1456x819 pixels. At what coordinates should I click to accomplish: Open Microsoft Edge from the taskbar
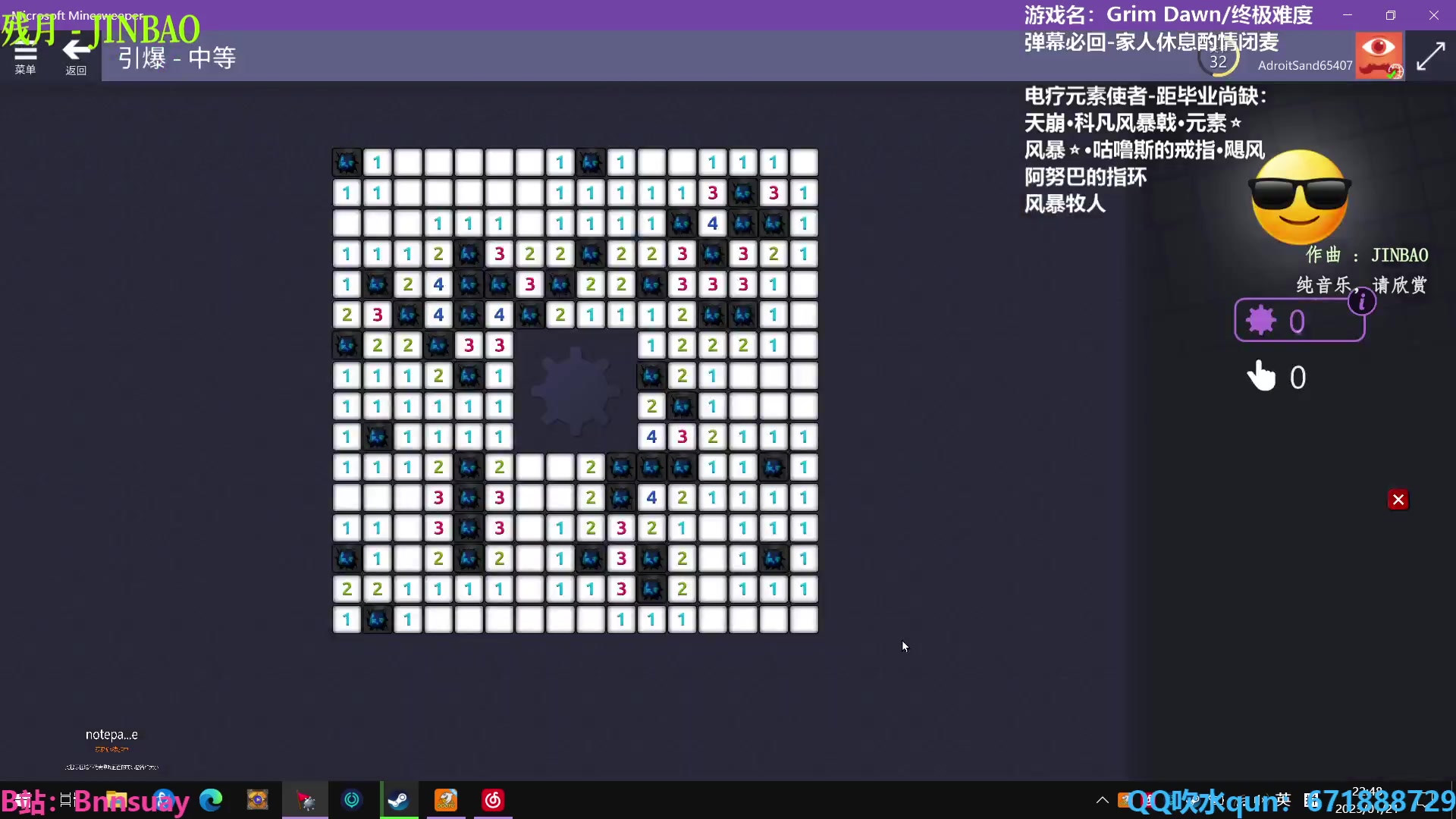211,800
